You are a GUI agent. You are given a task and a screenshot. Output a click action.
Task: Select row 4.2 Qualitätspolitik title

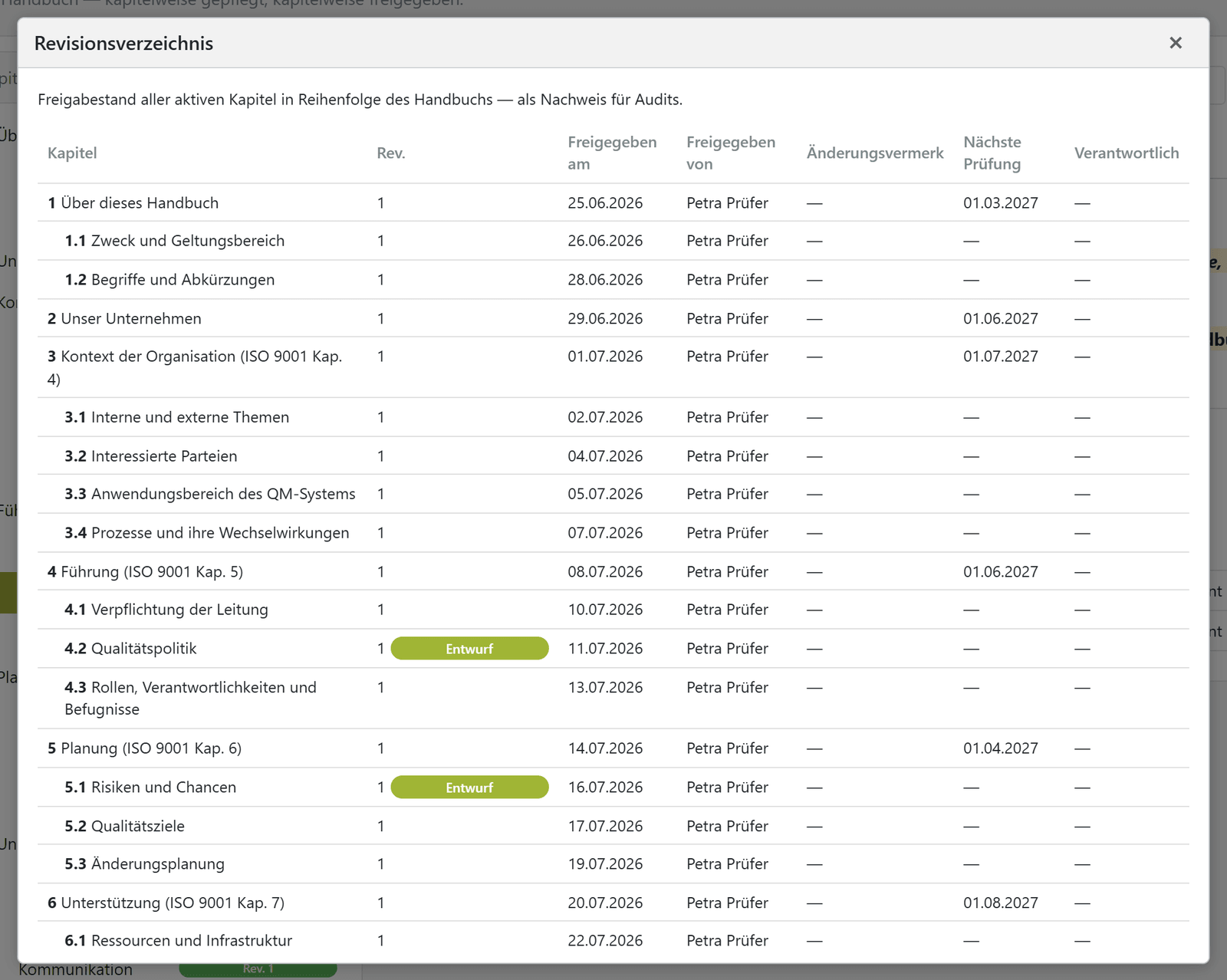130,649
